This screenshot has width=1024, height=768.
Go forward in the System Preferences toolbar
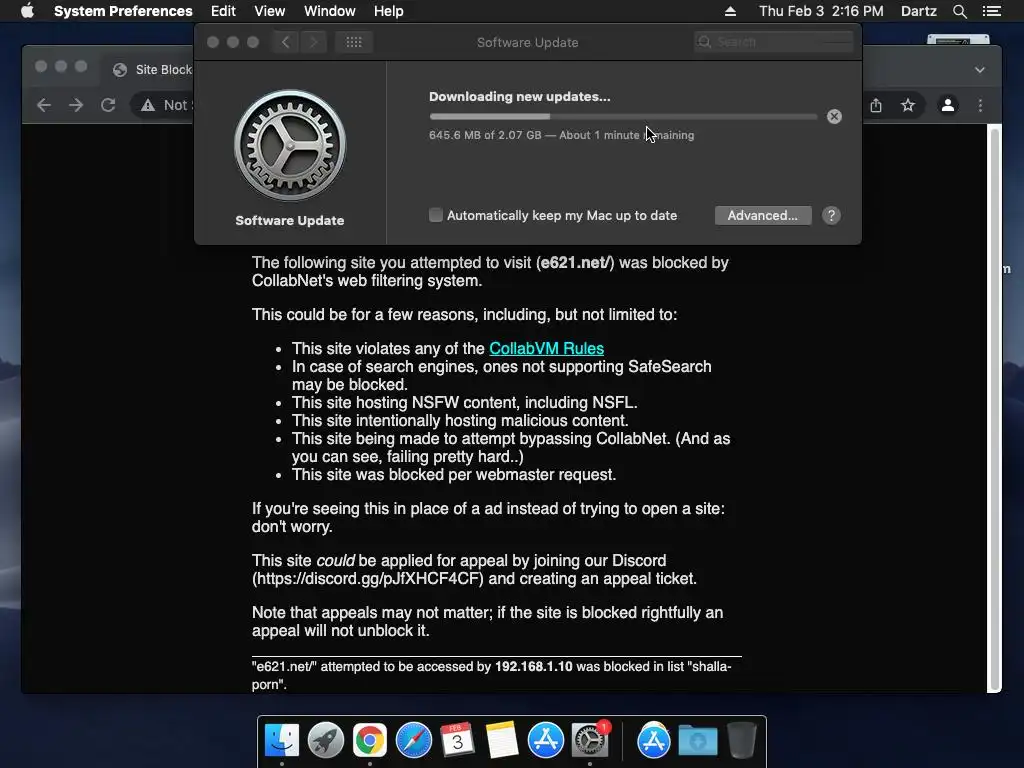point(313,42)
